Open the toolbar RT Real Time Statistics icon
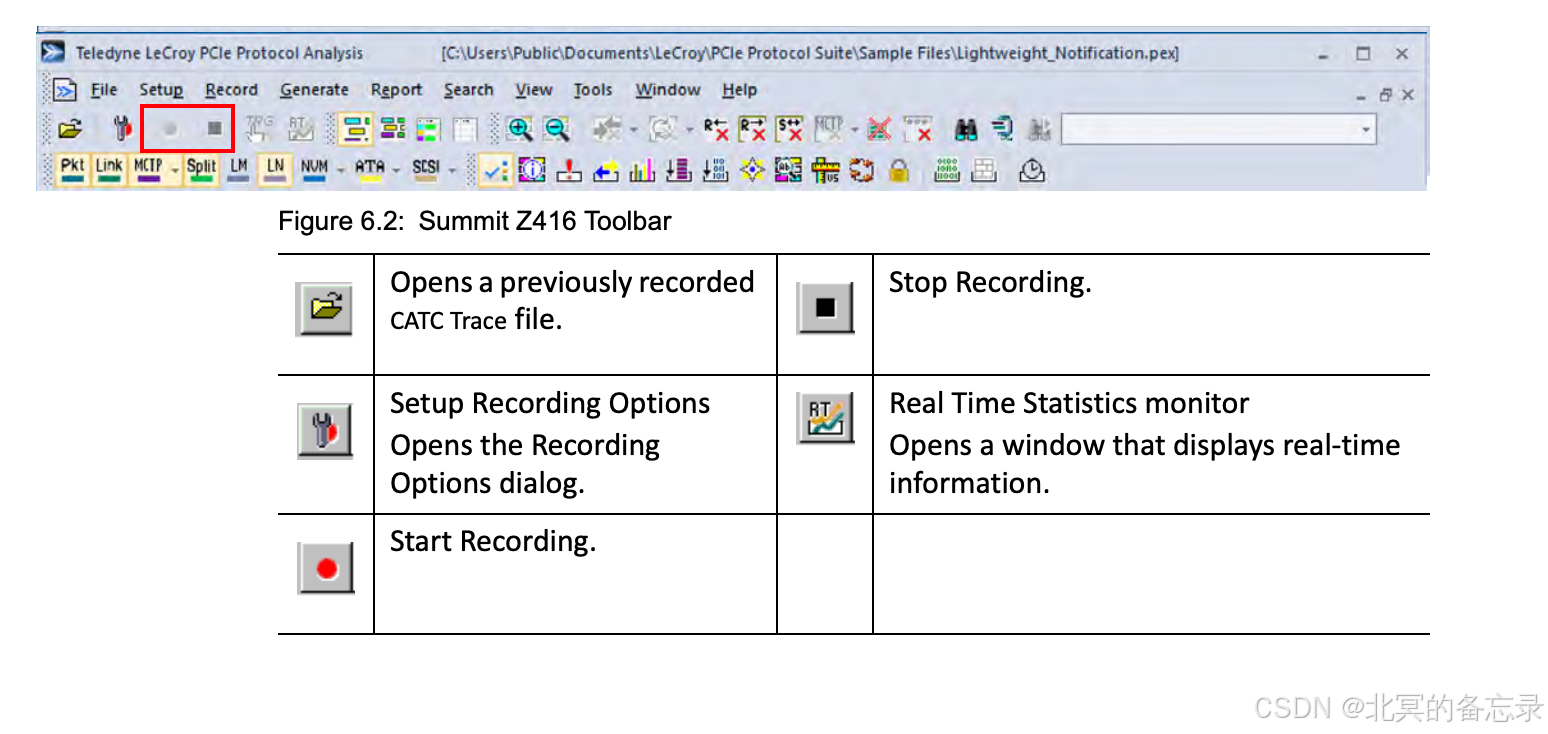This screenshot has width=1548, height=734. click(x=300, y=129)
